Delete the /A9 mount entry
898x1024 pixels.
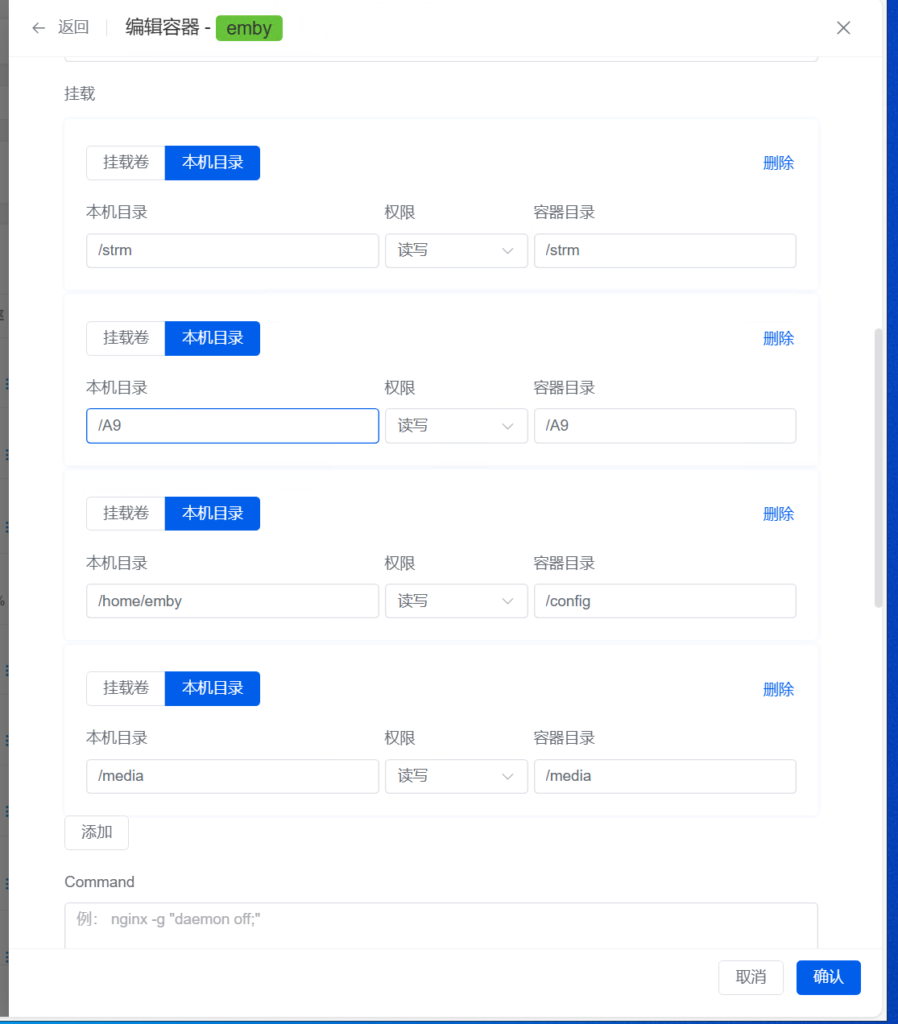tap(778, 339)
